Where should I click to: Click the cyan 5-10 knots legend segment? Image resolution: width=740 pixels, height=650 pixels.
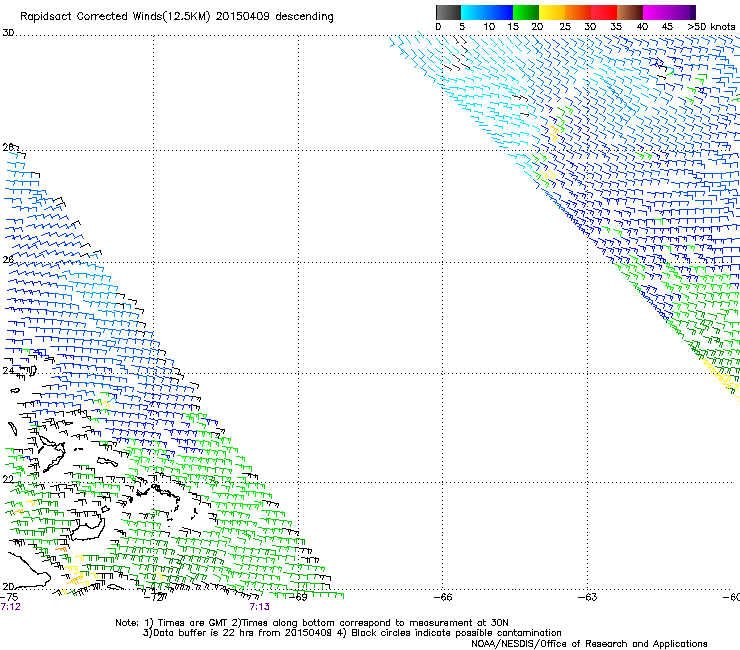[x=474, y=12]
